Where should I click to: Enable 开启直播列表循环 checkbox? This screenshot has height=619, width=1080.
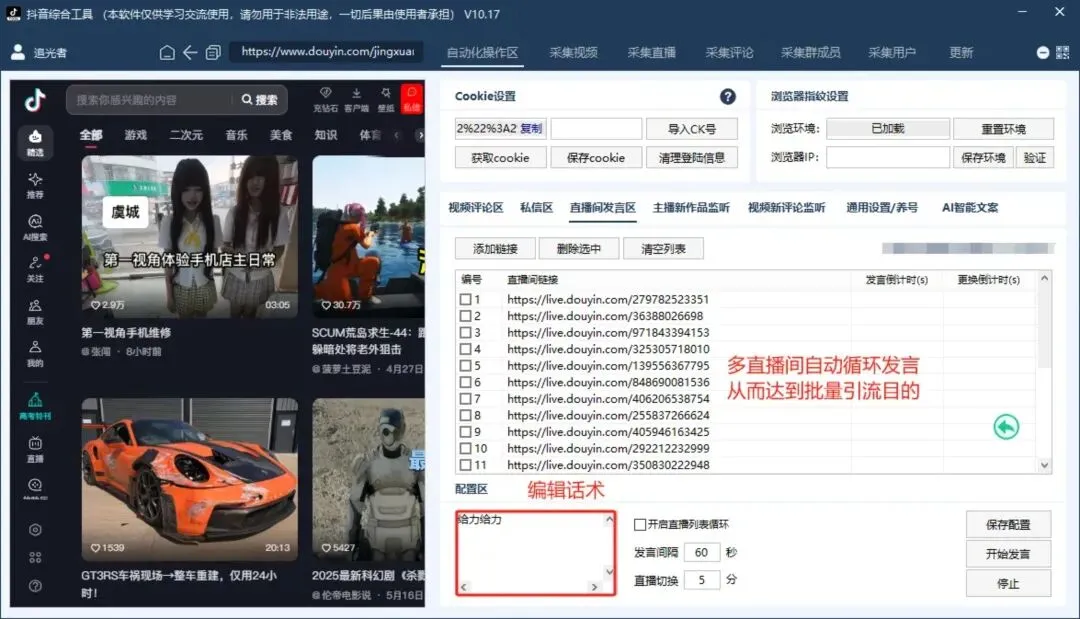640,525
